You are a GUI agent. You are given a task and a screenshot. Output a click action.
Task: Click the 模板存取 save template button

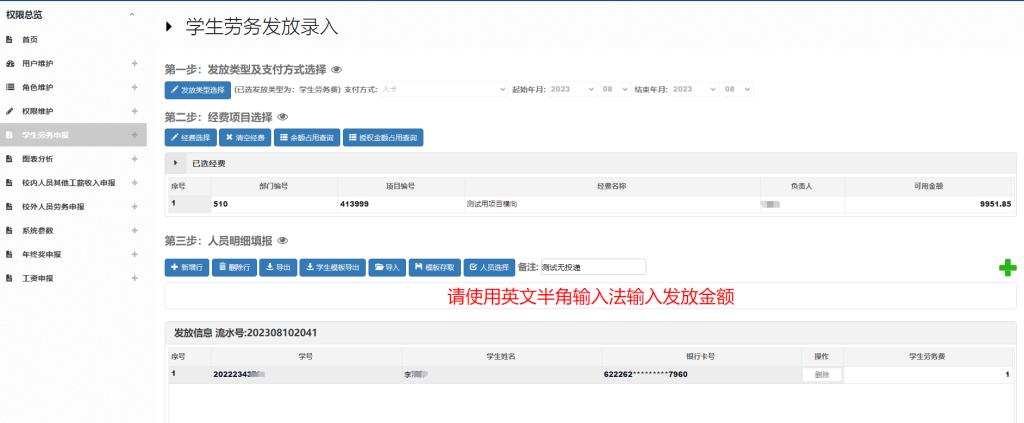[x=434, y=267]
